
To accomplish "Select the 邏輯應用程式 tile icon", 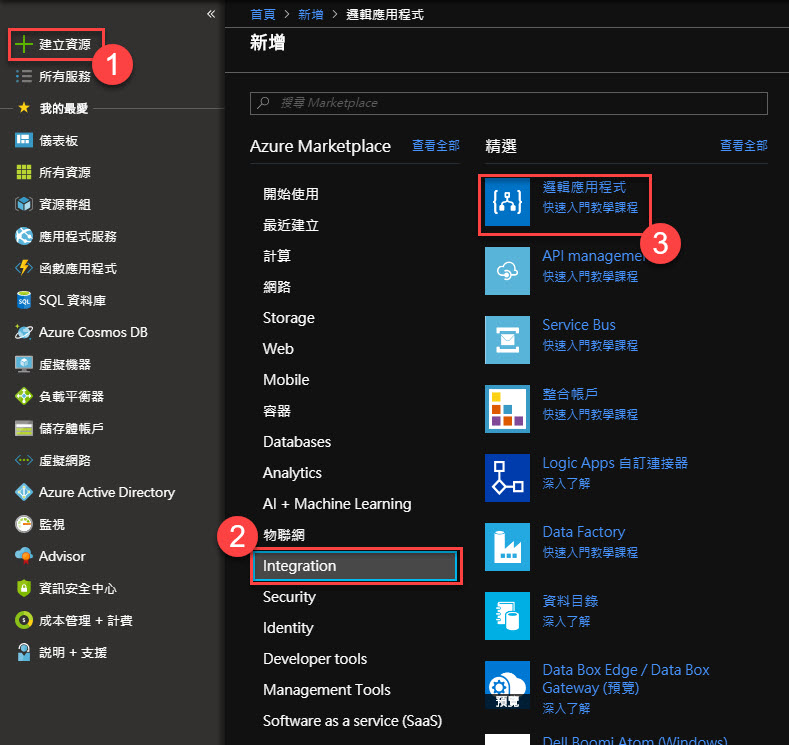I will point(507,202).
